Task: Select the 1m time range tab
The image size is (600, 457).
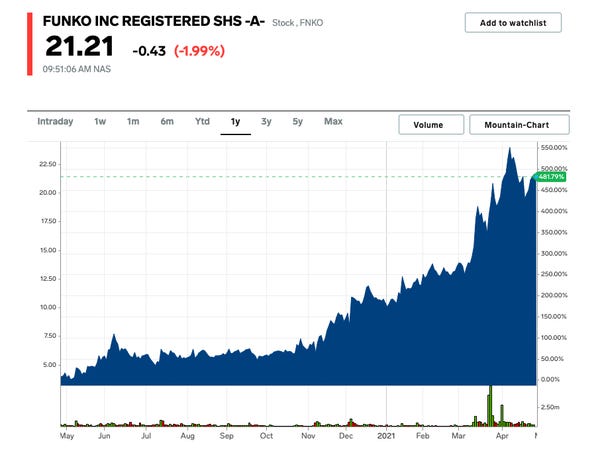Action: pos(133,121)
